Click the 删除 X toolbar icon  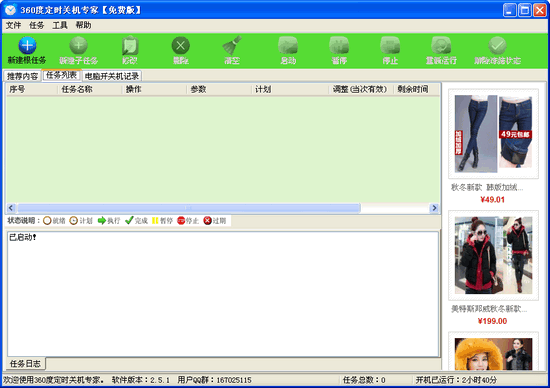[x=181, y=45]
